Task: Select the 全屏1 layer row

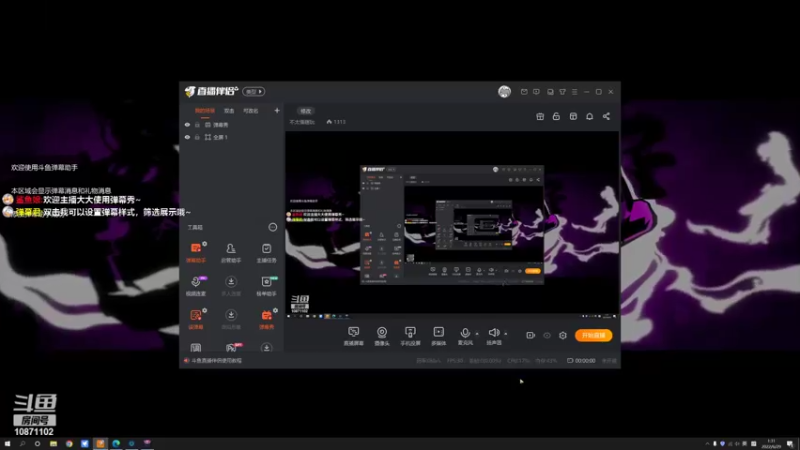Action: (x=232, y=137)
